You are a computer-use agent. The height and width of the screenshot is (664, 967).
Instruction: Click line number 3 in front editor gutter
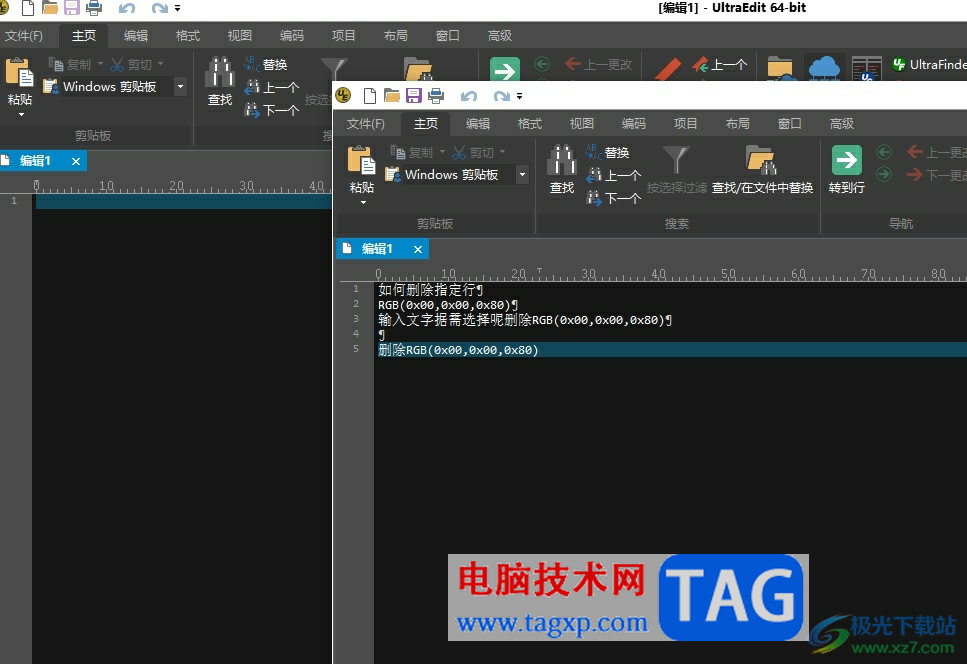(x=356, y=319)
